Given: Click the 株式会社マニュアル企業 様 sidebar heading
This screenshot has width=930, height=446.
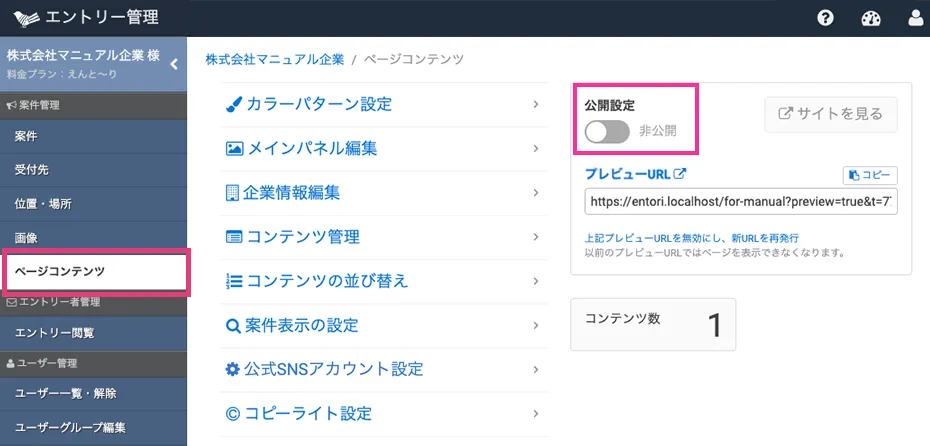Looking at the screenshot, I should (83, 56).
